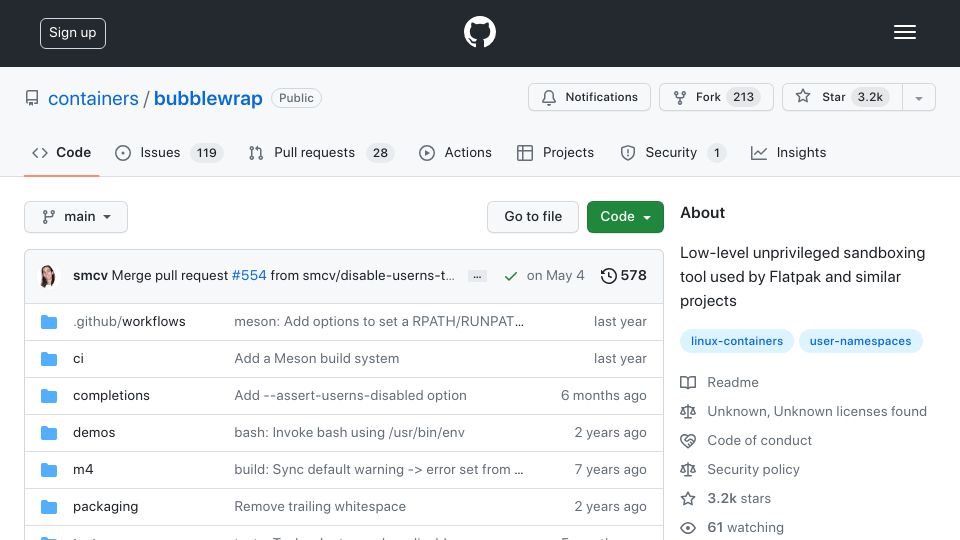Image resolution: width=960 pixels, height=540 pixels.
Task: View the 578 commits history
Action: (x=623, y=276)
